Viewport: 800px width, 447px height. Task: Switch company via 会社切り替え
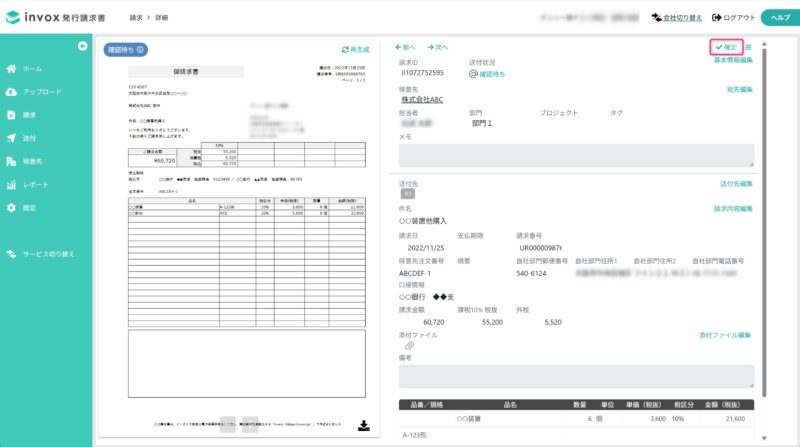677,17
